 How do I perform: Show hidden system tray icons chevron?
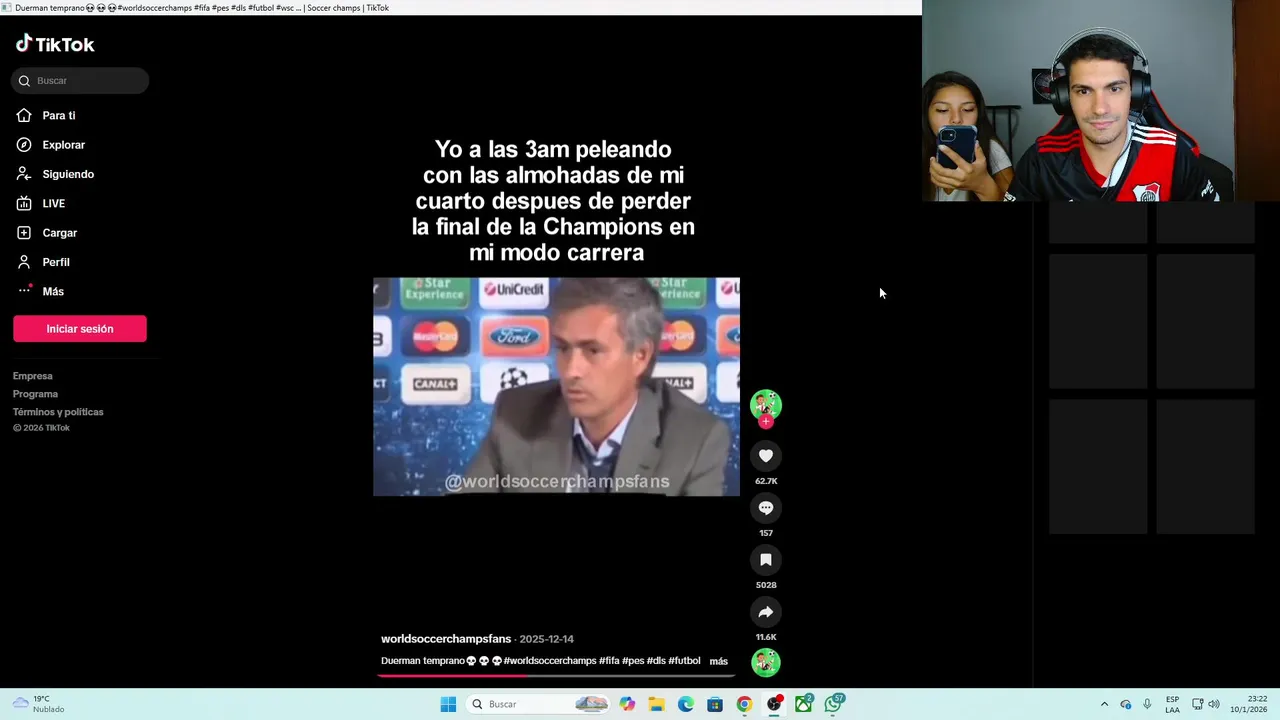click(1104, 704)
